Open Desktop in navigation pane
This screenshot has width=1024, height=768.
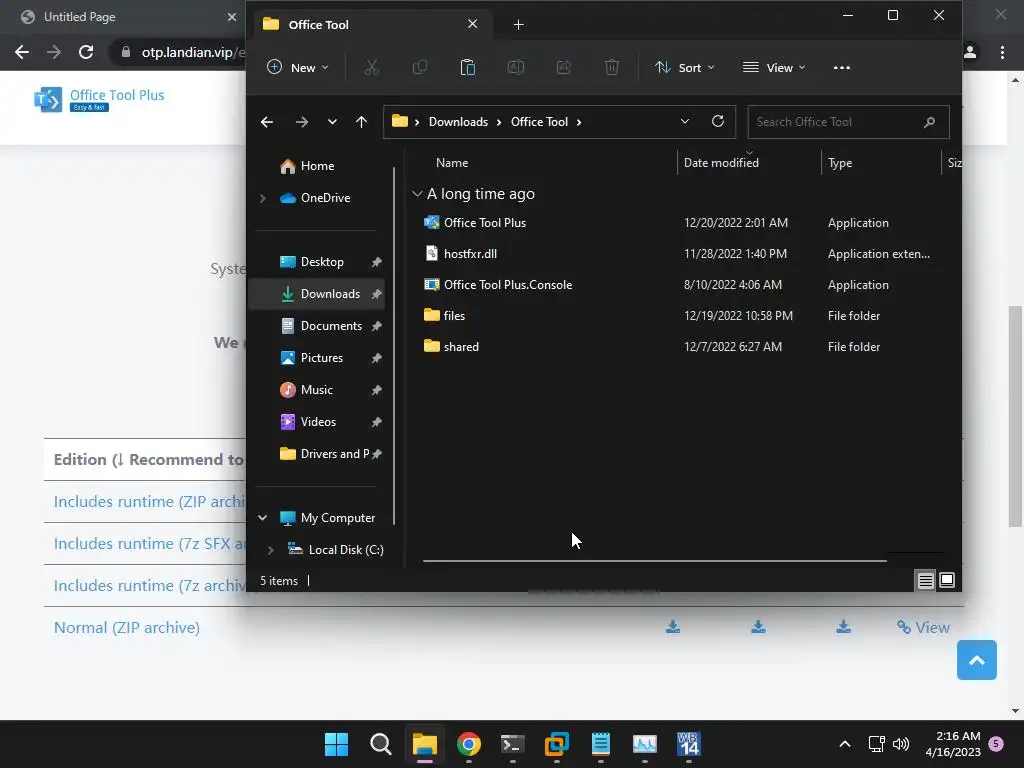(x=320, y=262)
